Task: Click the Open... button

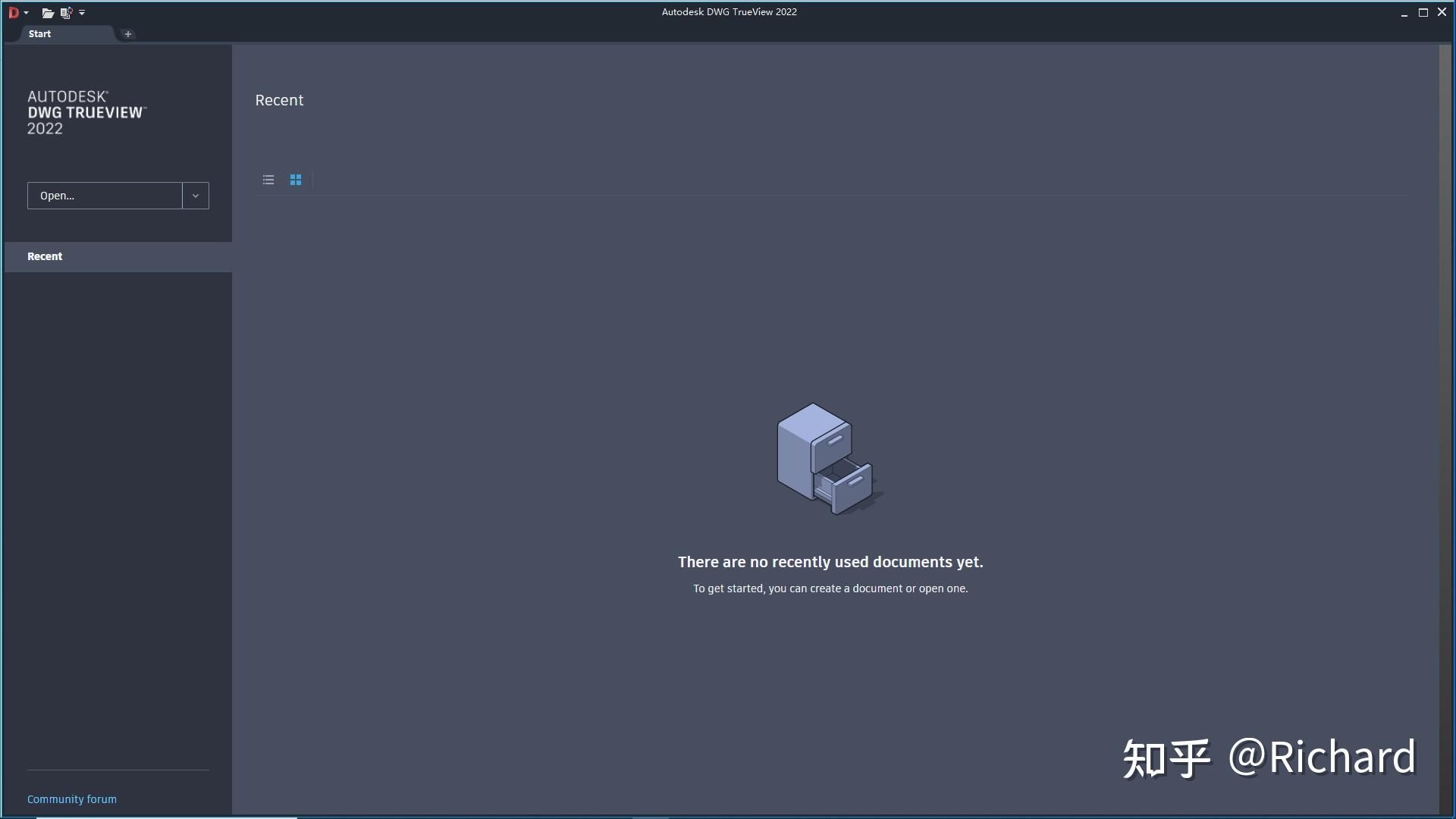Action: [105, 196]
